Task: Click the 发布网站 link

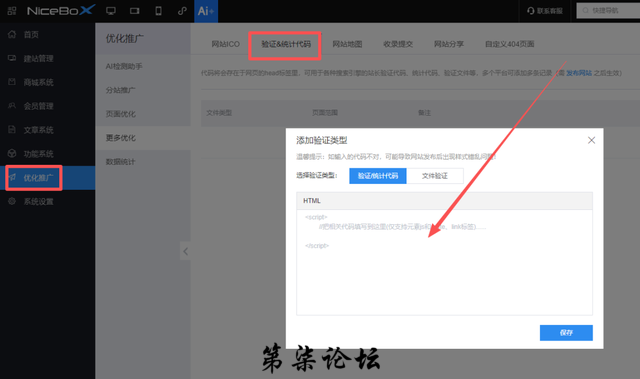Action: pos(579,73)
